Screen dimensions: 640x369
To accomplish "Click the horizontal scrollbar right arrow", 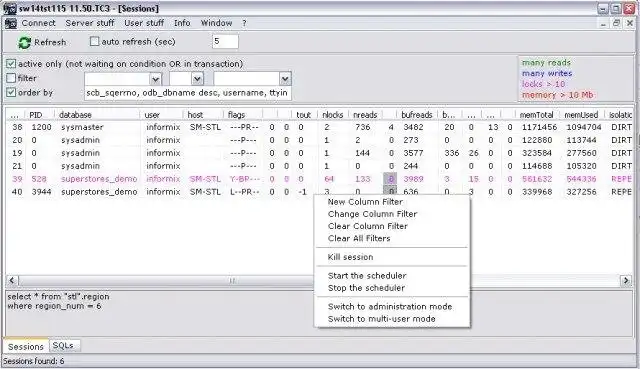I will coord(626,280).
